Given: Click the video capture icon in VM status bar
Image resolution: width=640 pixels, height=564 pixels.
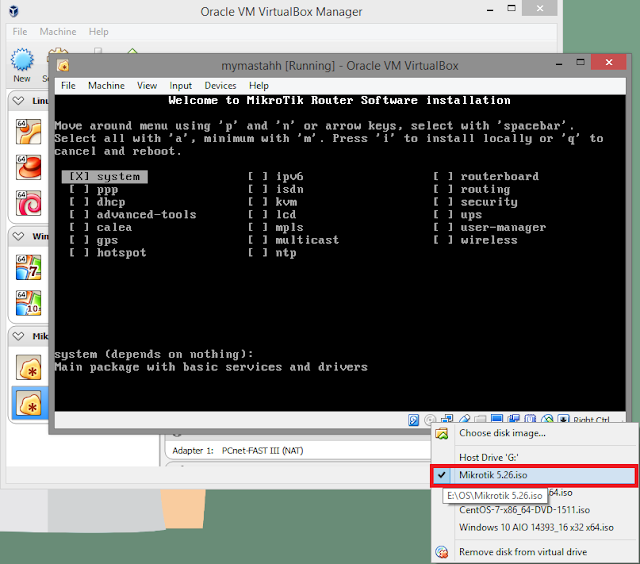Looking at the screenshot, I should pos(513,419).
